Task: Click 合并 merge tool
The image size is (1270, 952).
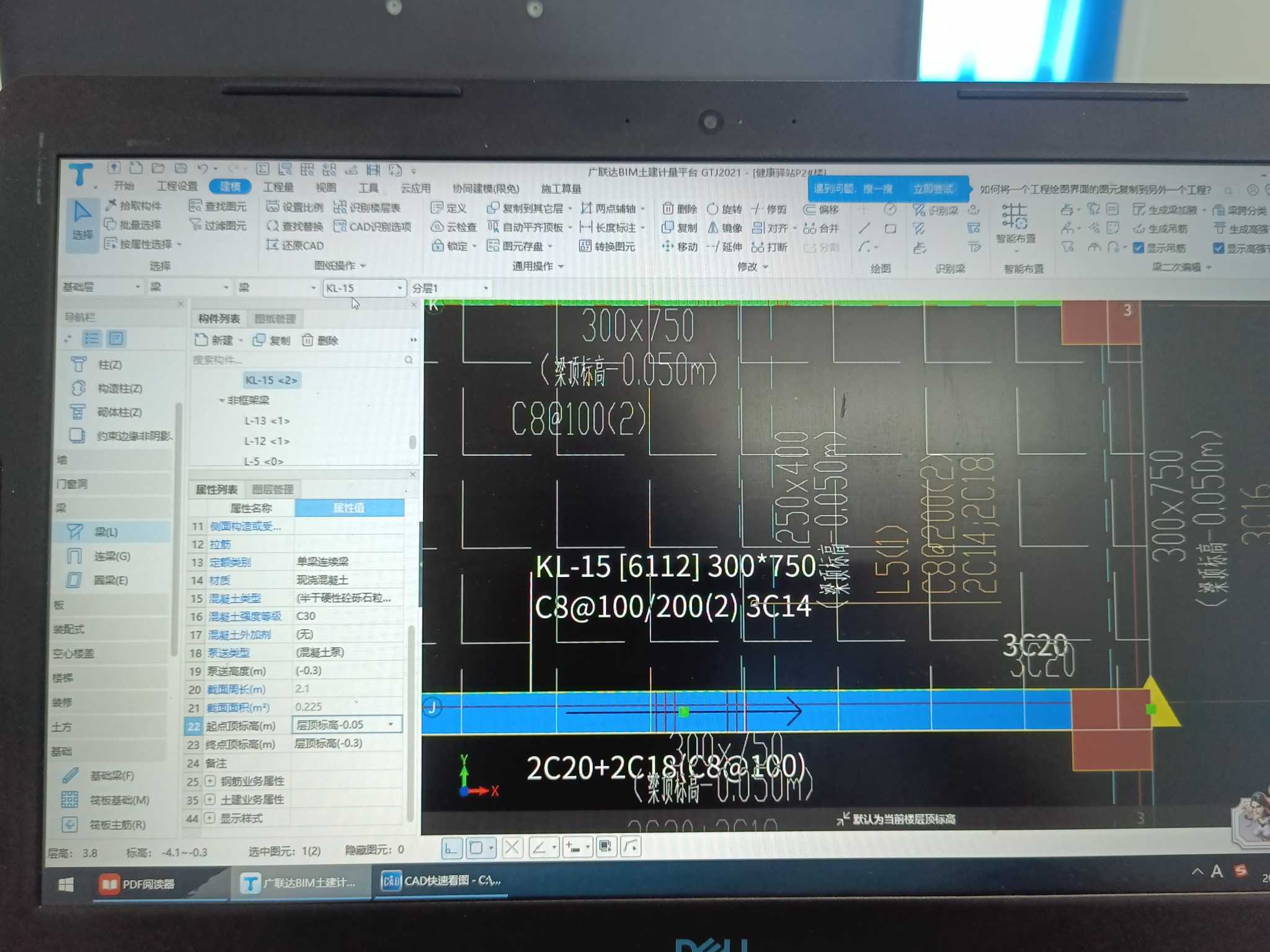Action: pos(821,229)
